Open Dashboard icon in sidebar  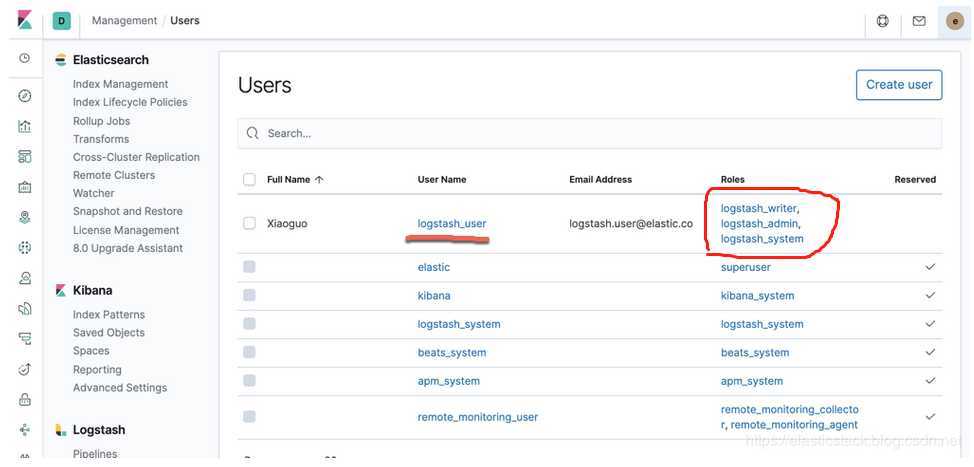click(24, 156)
